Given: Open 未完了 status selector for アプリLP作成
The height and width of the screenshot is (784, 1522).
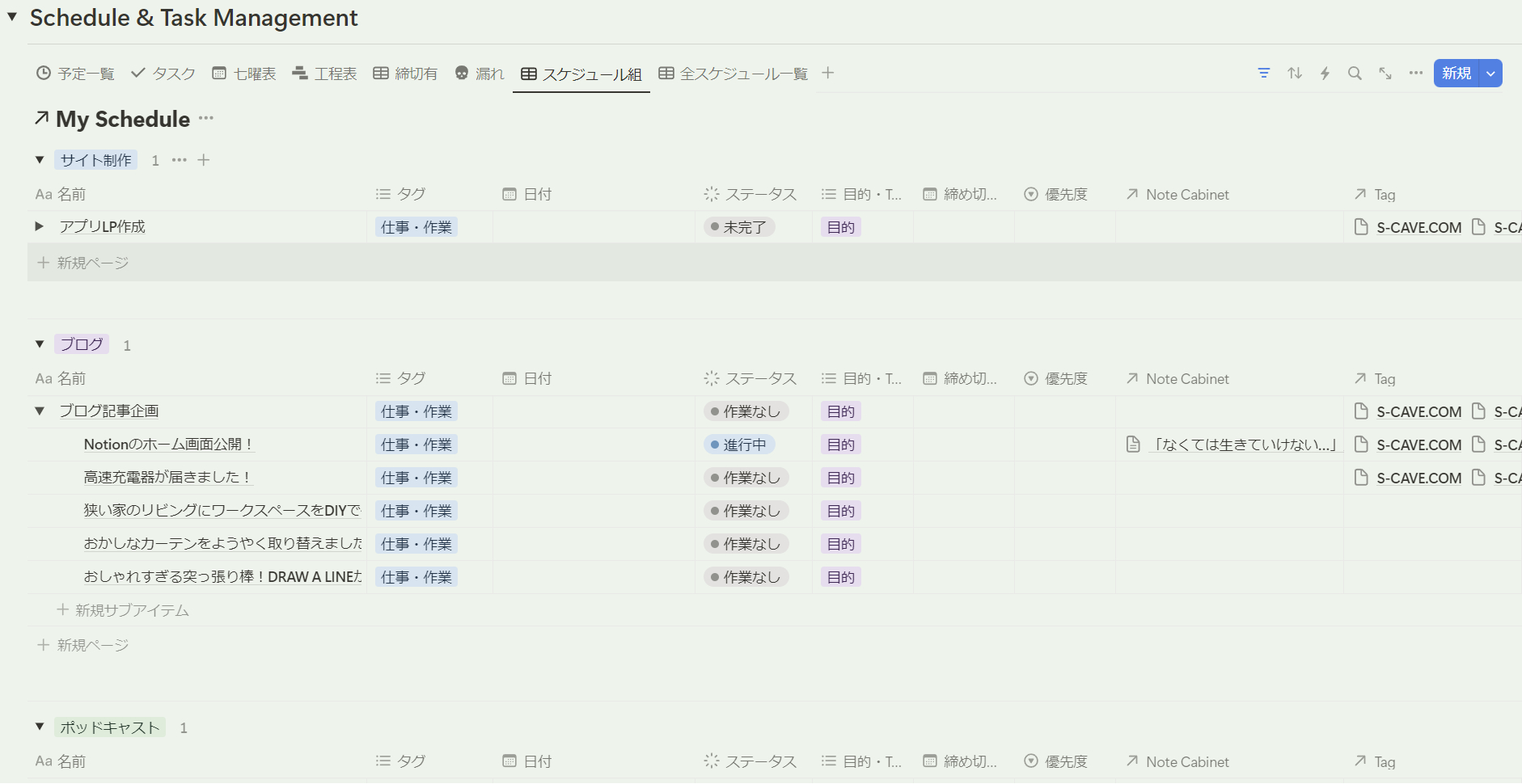Looking at the screenshot, I should click(738, 226).
